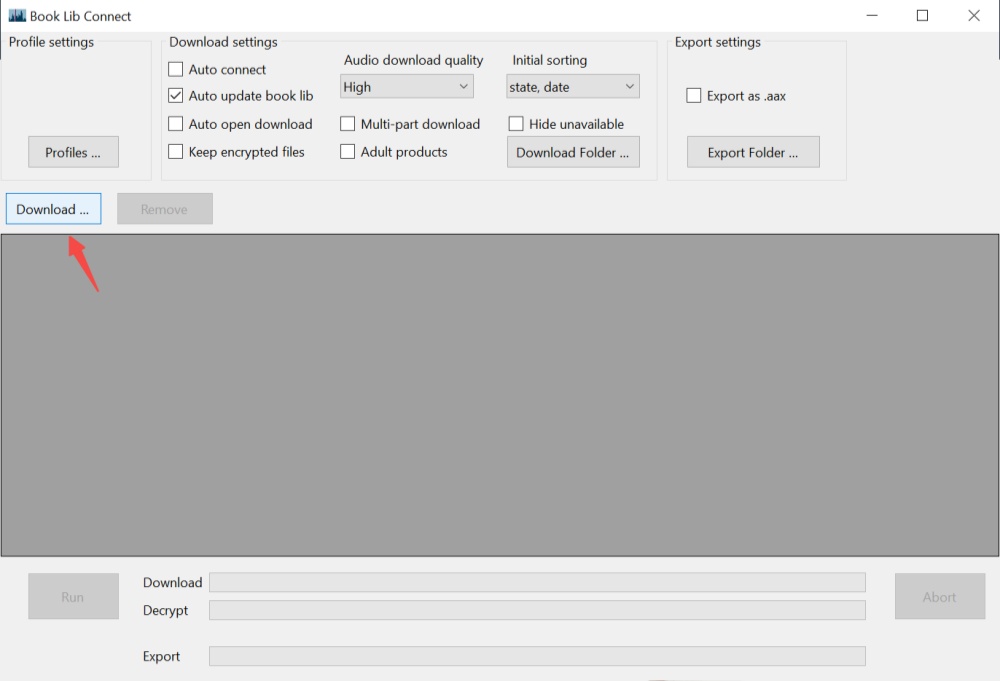This screenshot has width=1000, height=681.
Task: Click the Export progress bar
Action: click(538, 656)
